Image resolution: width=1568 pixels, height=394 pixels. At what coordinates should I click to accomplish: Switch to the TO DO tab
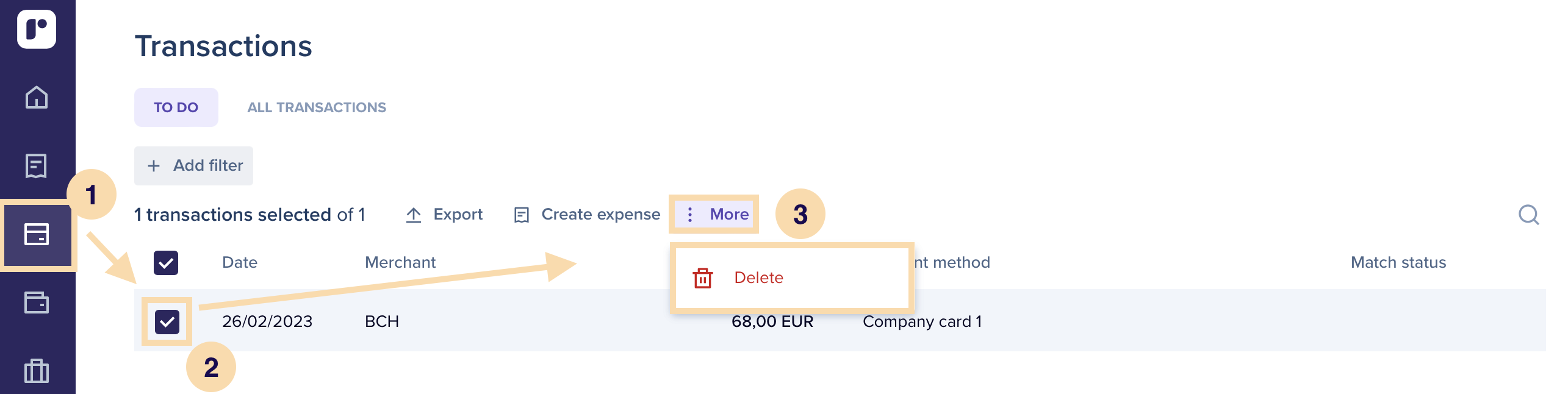[x=176, y=107]
